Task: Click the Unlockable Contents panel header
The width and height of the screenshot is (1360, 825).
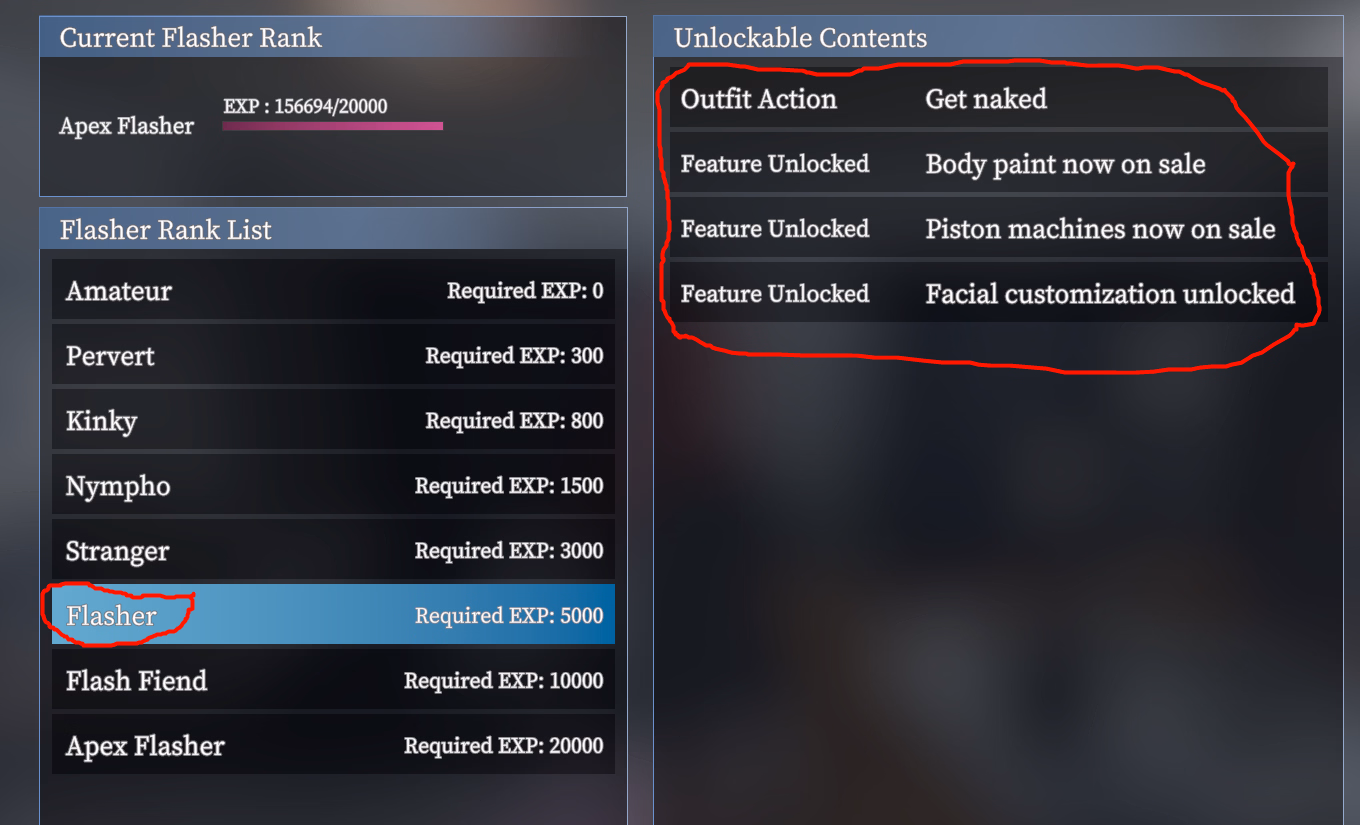Action: click(x=998, y=38)
